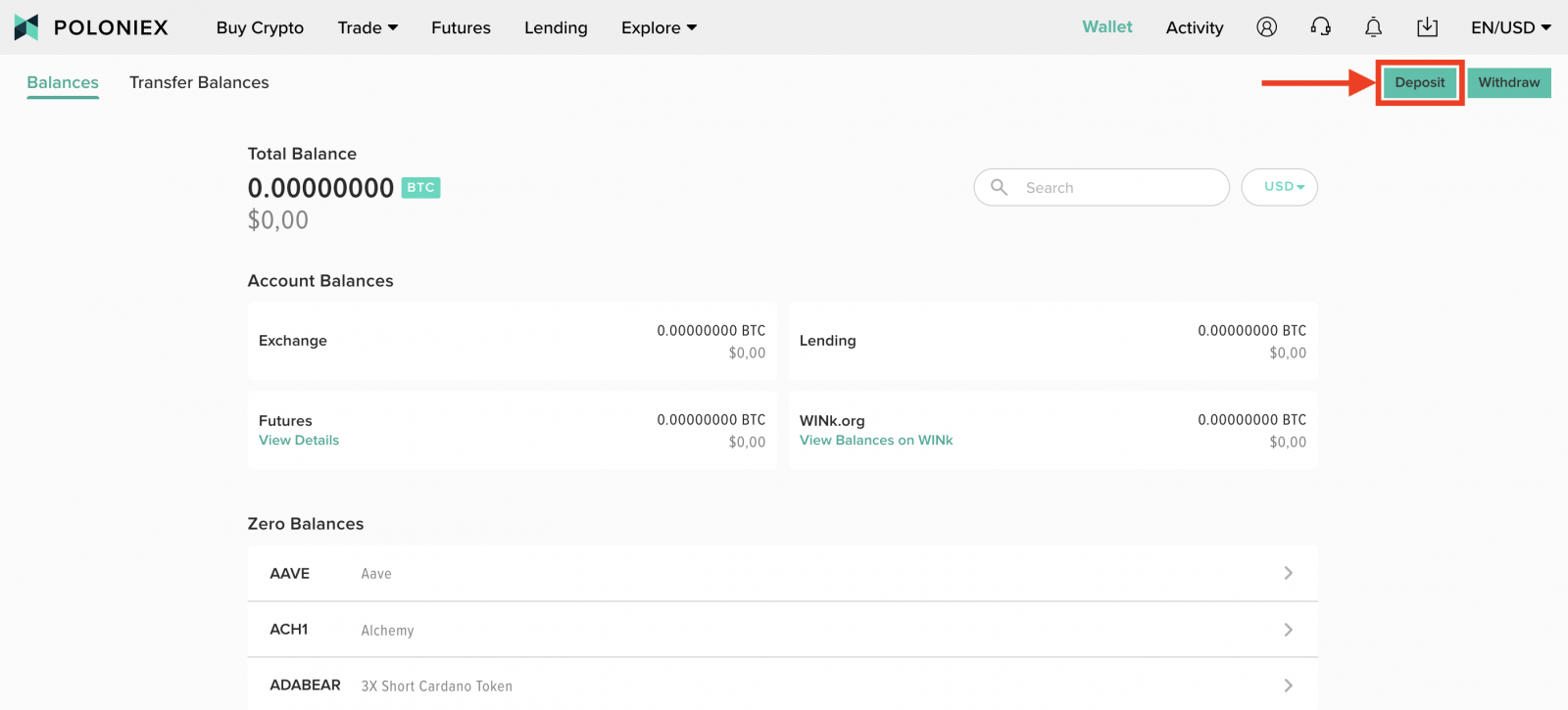1568x710 pixels.
Task: Open notifications bell icon
Action: tap(1373, 27)
